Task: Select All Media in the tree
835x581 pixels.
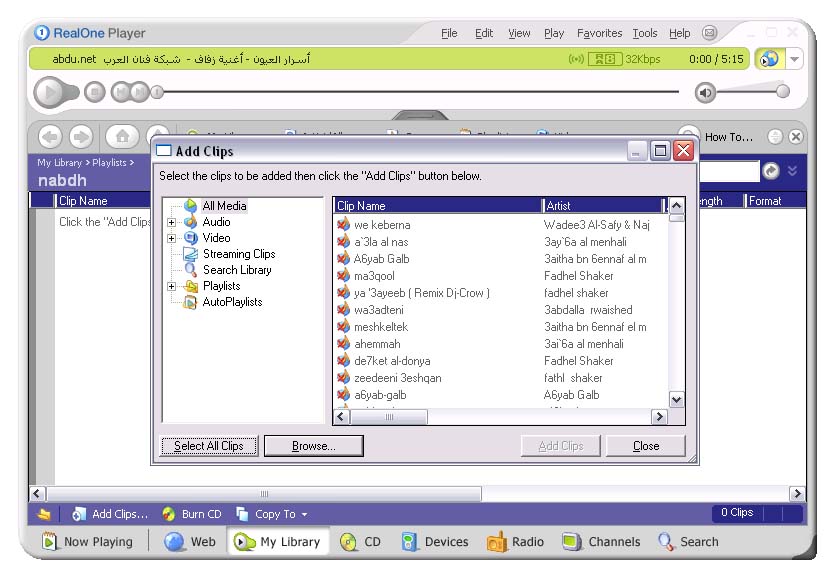Action: pyautogui.click(x=224, y=206)
